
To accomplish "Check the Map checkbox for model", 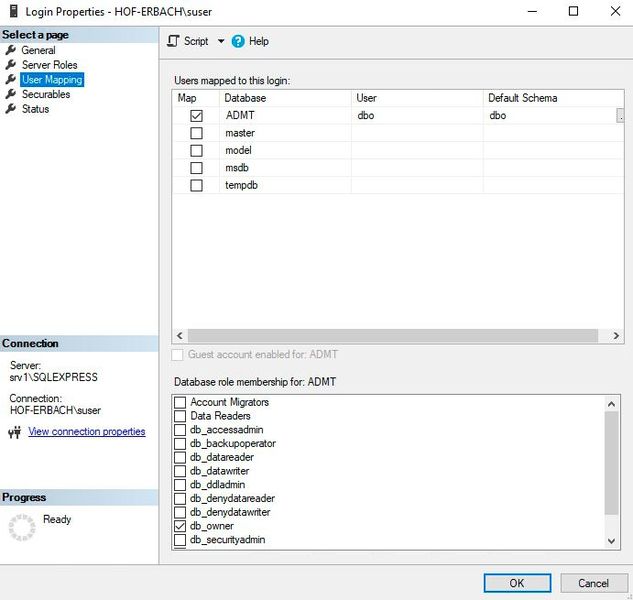I will point(196,151).
